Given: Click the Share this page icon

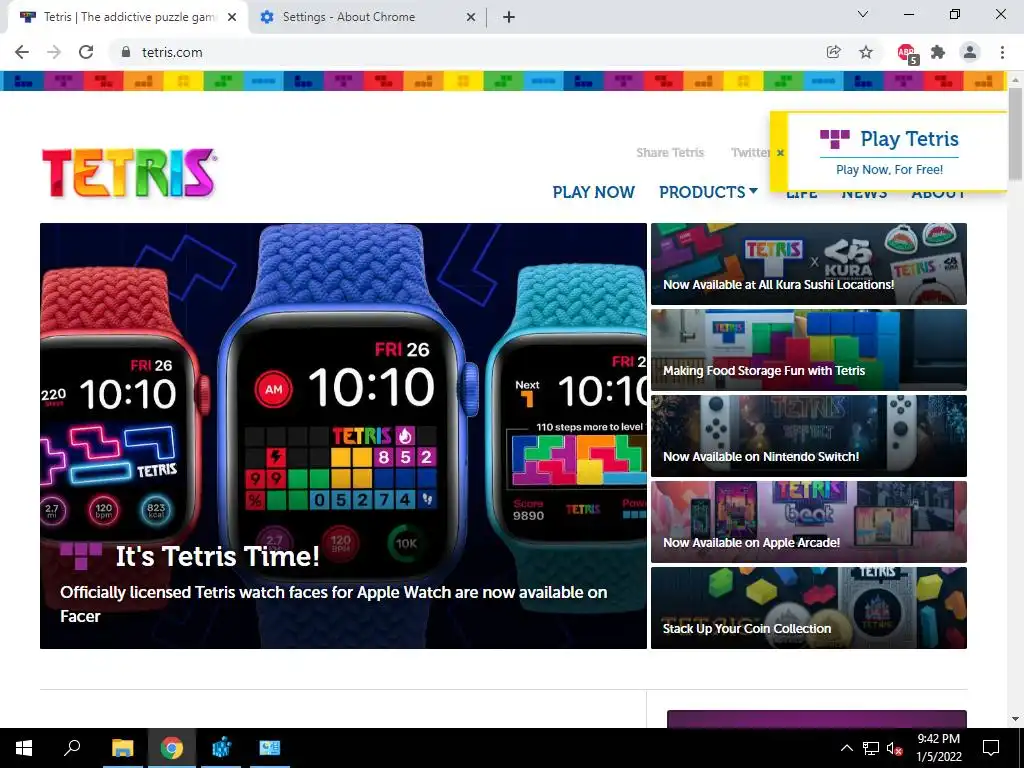Looking at the screenshot, I should point(833,52).
